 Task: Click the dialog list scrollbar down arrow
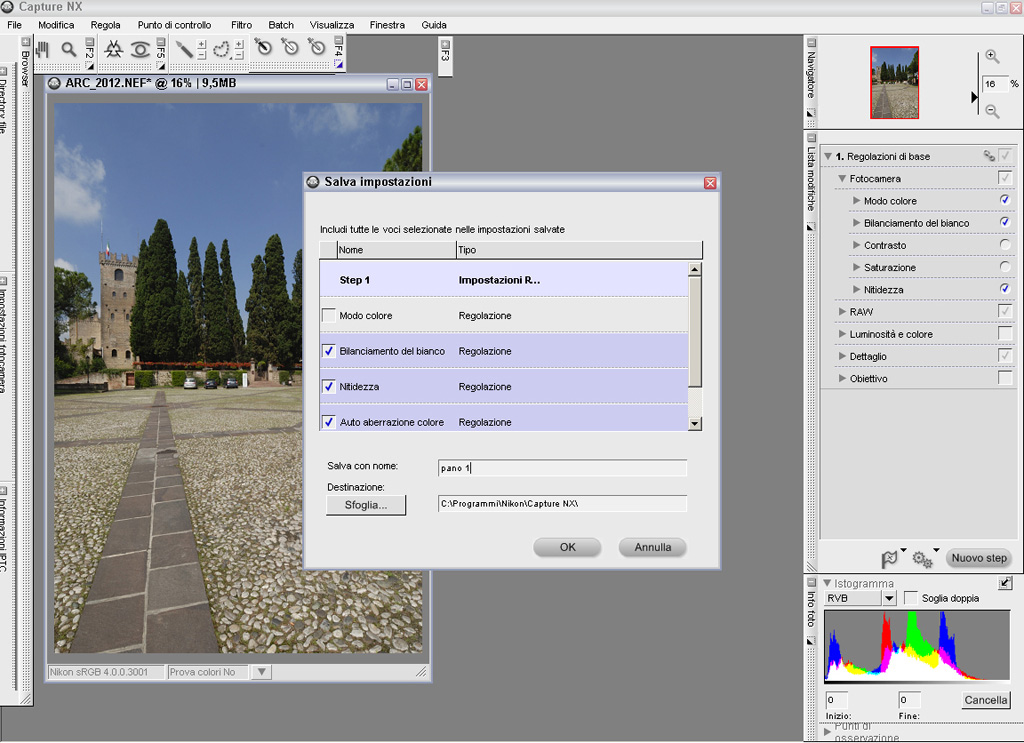coord(694,424)
